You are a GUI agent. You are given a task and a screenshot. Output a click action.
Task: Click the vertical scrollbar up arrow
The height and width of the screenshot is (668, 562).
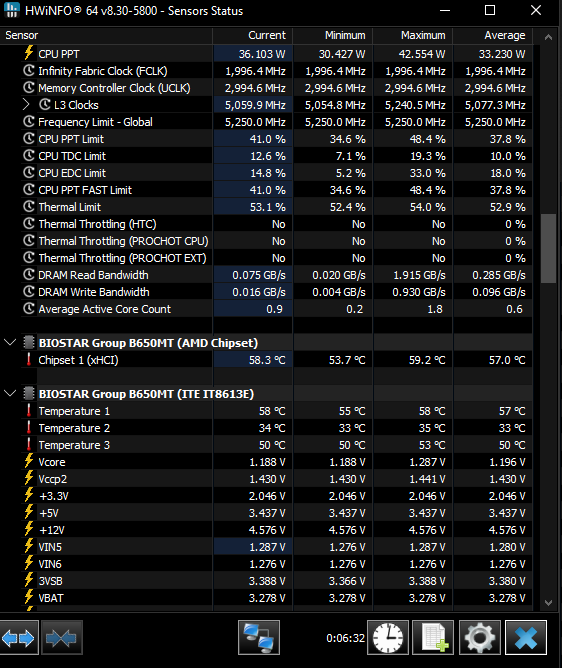click(548, 37)
